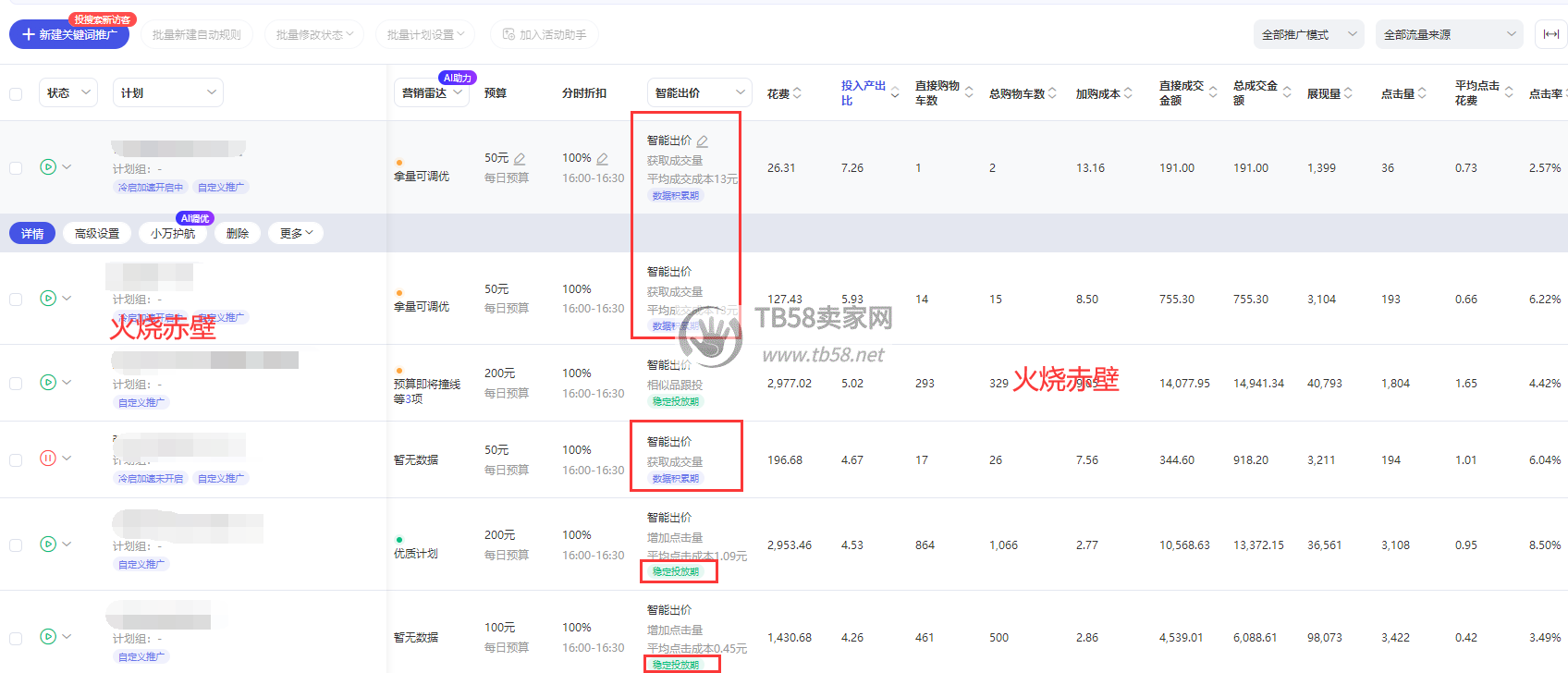Select the checkbox for the paused plan row
1568x673 pixels.
[x=16, y=460]
